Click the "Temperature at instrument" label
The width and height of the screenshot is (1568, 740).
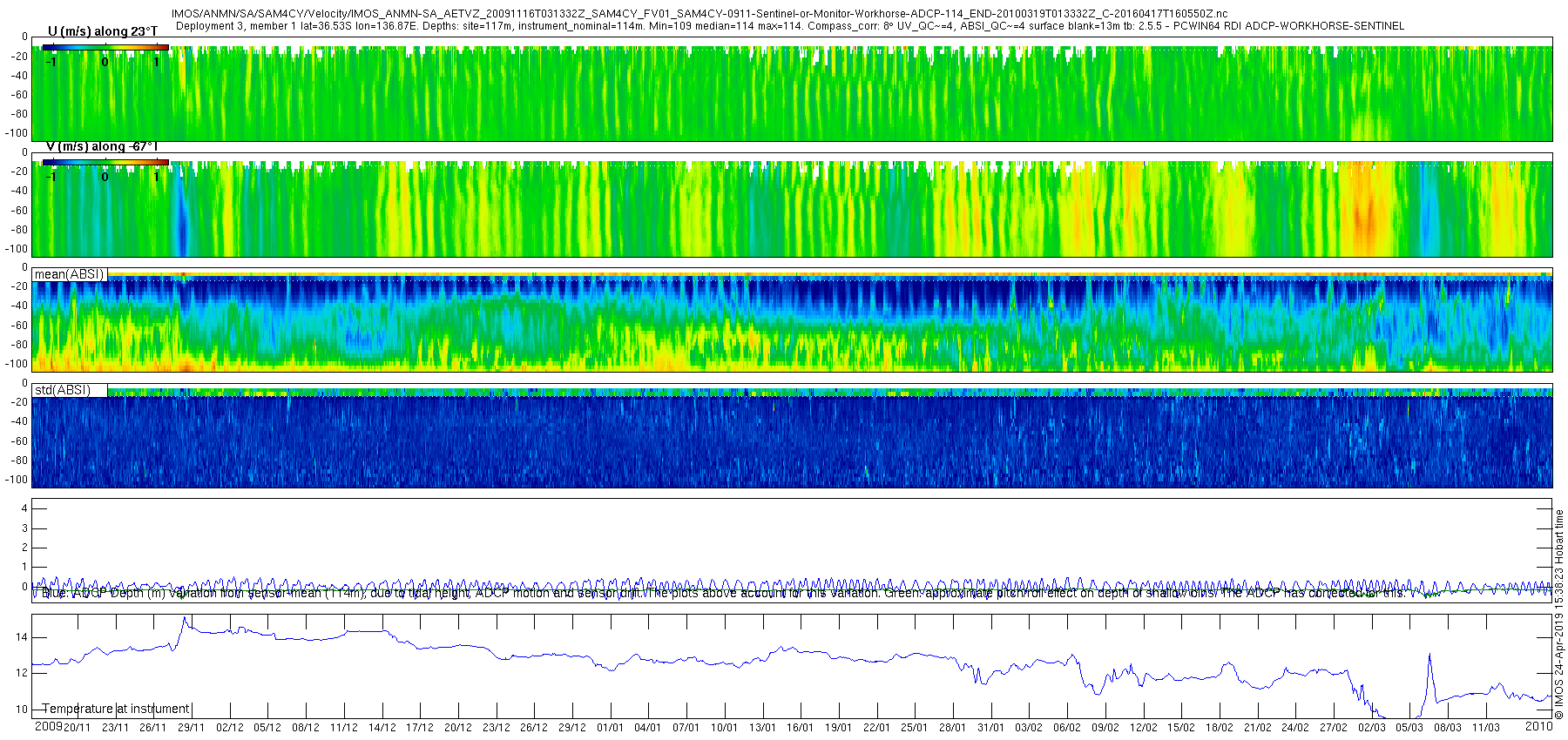point(116,709)
